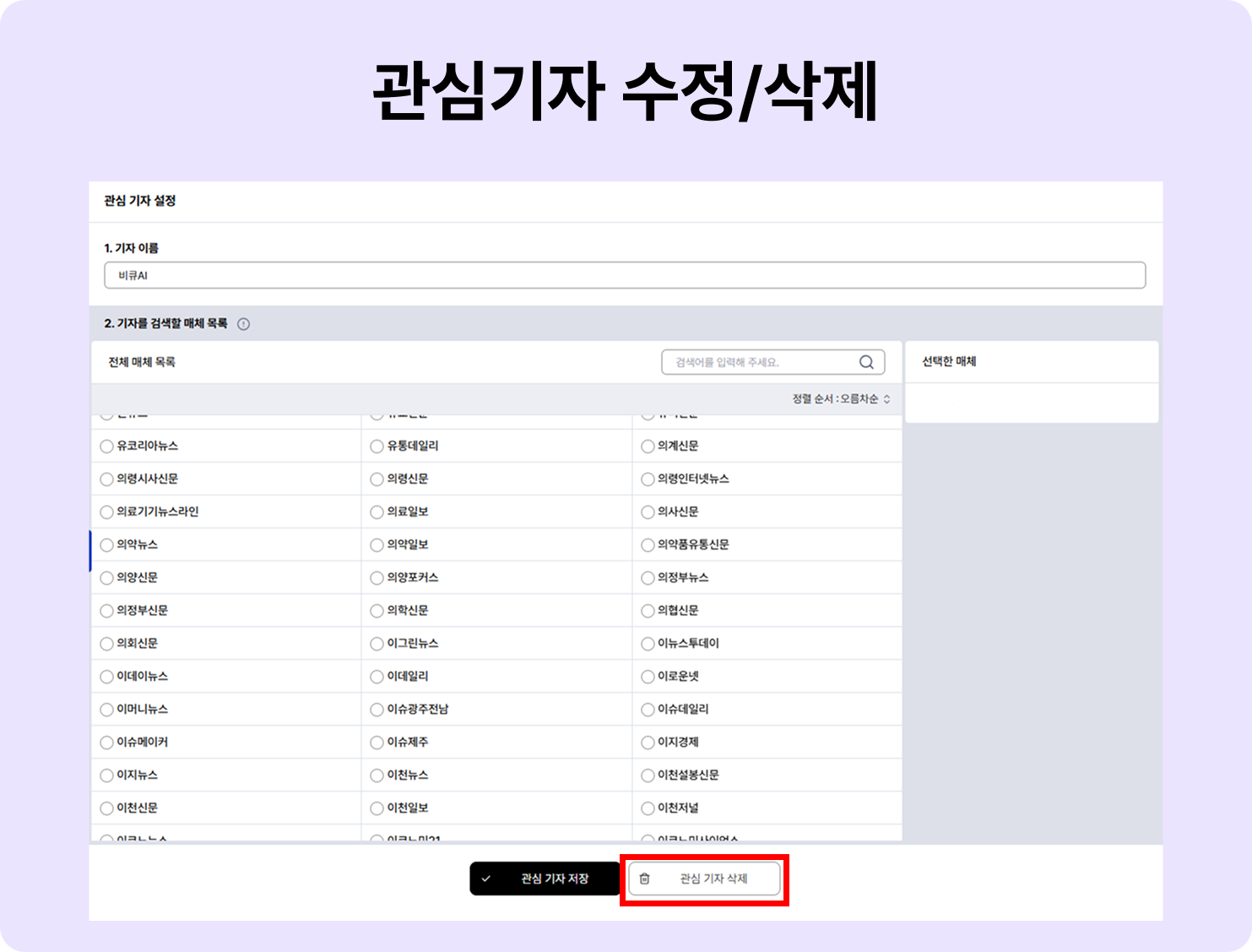
Task: Focus the 기자 이름 input field
Action: tap(625, 276)
